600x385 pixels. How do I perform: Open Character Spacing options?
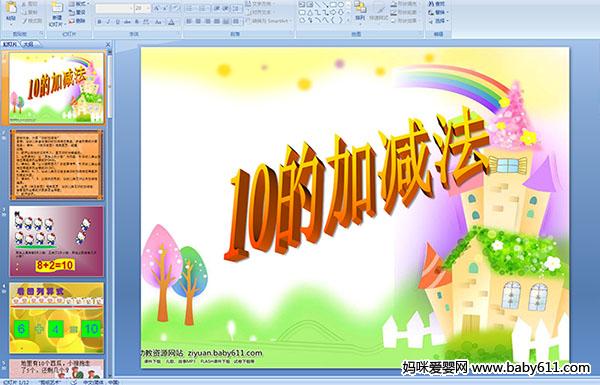pyautogui.click(x=146, y=22)
